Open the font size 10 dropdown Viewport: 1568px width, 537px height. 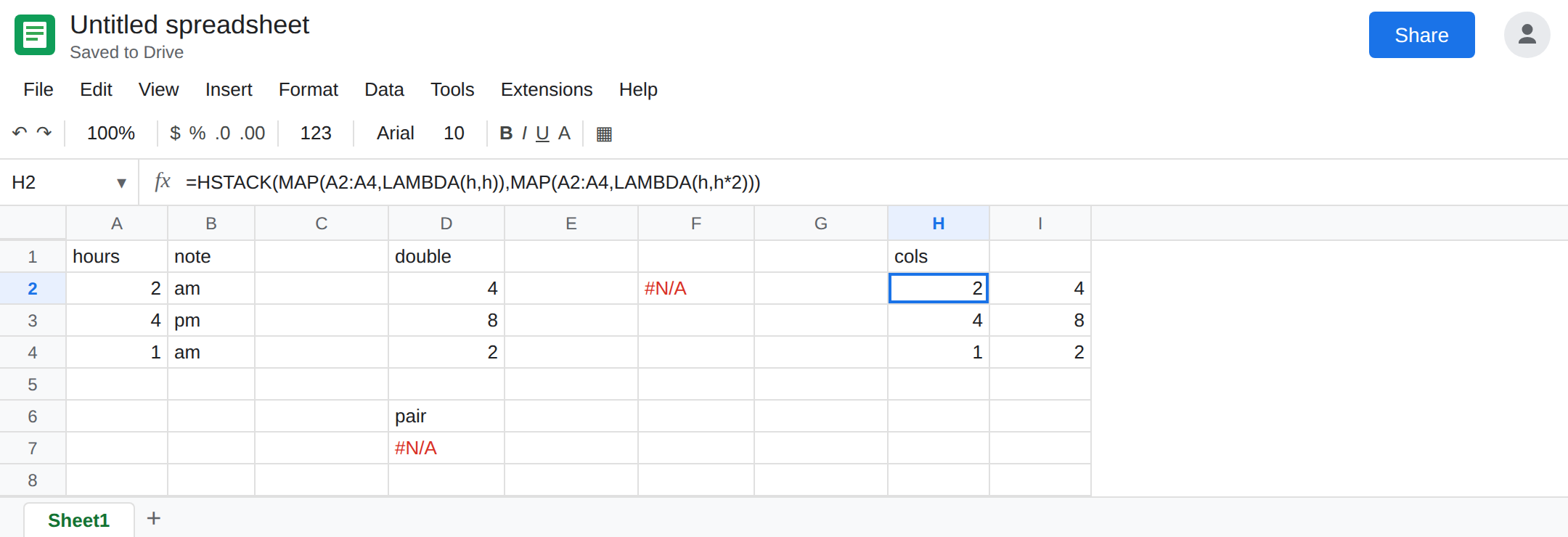pos(454,133)
